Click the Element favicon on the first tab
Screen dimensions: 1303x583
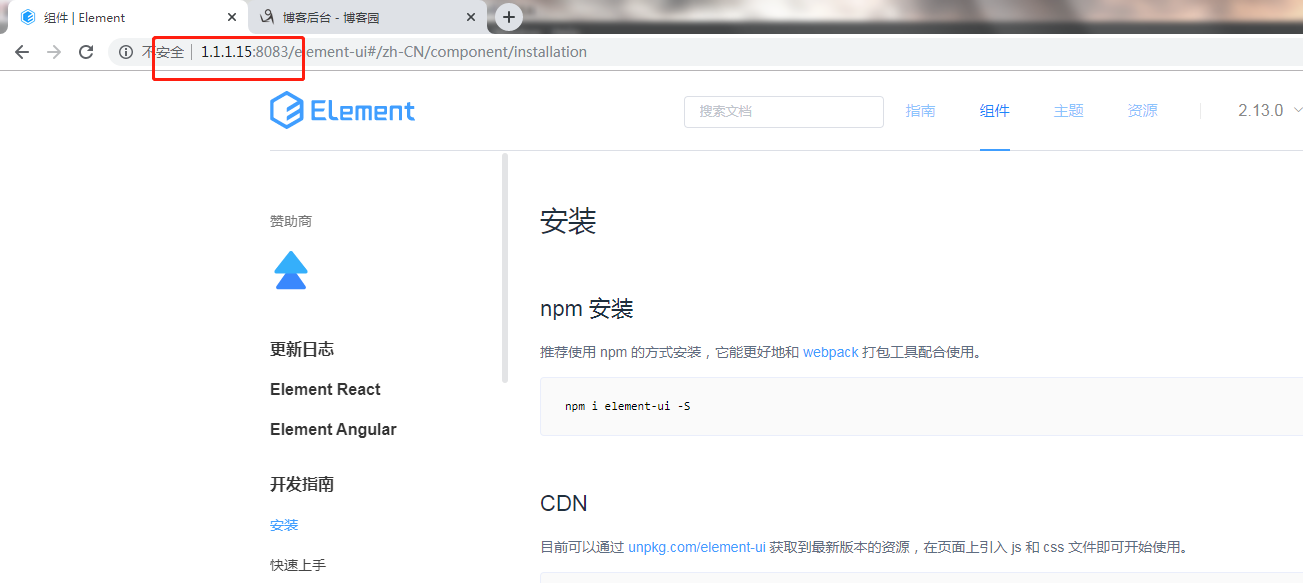click(28, 17)
